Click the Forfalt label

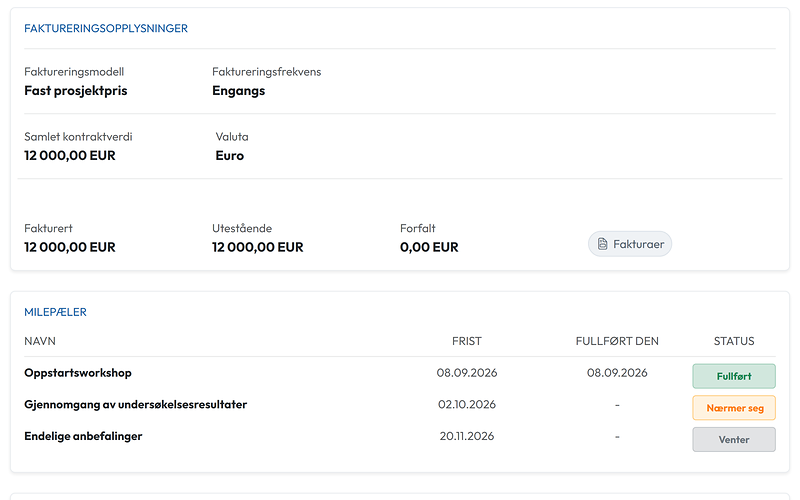click(x=417, y=228)
